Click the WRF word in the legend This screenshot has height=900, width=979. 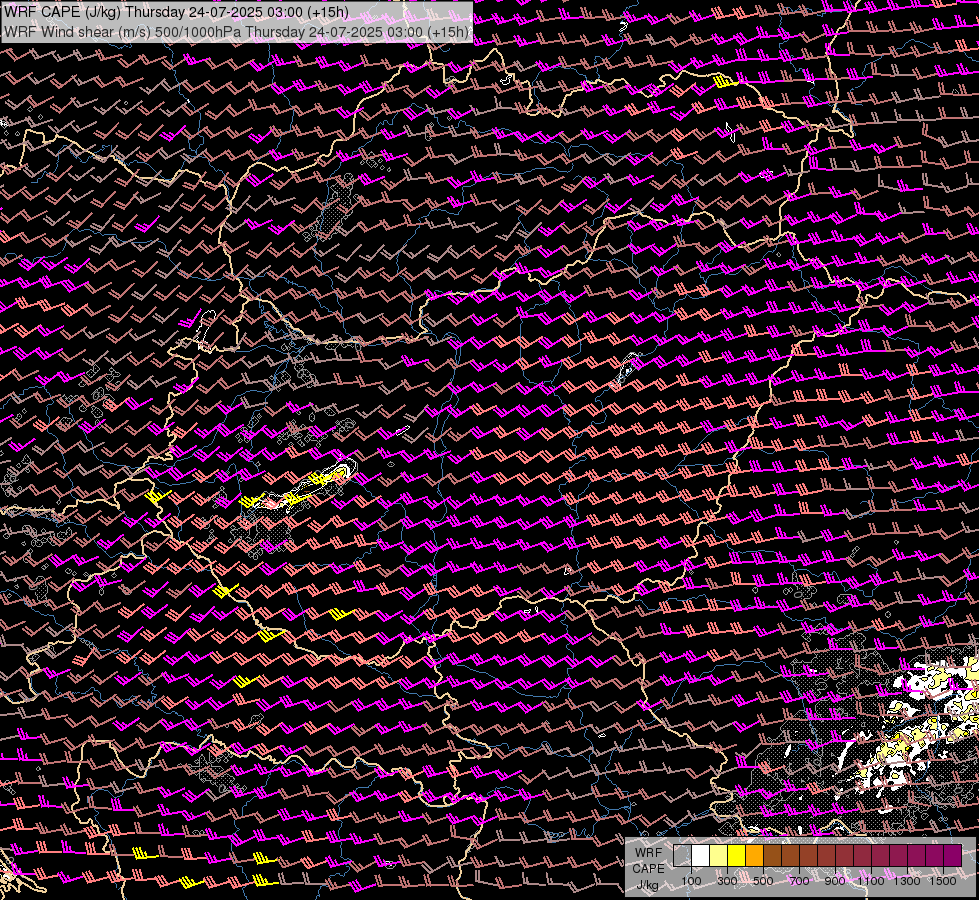click(648, 853)
